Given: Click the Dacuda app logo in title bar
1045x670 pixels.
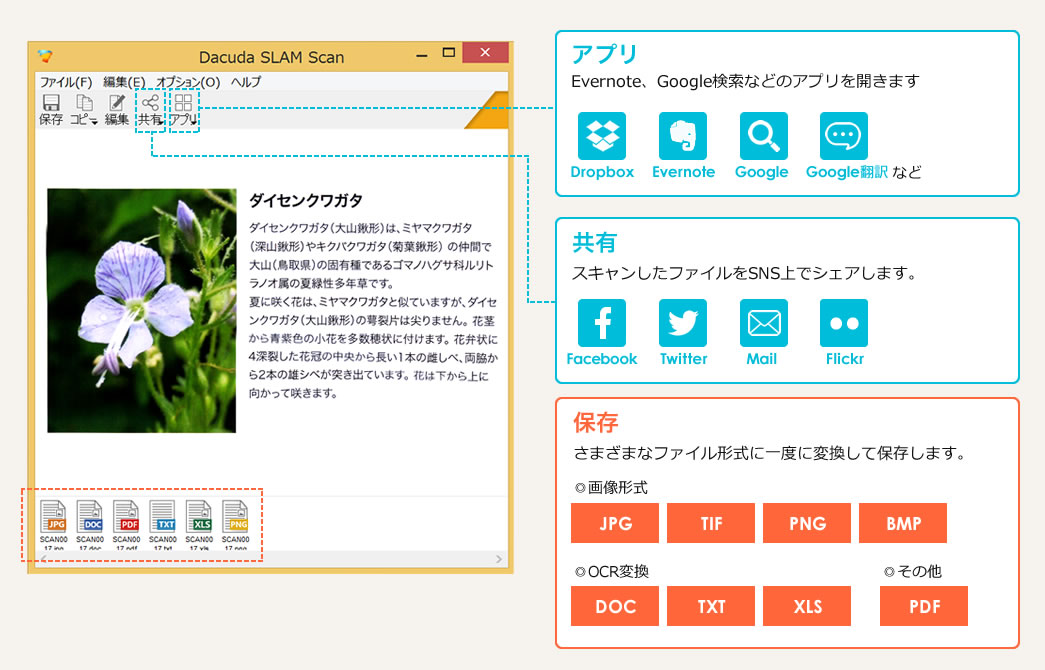Looking at the screenshot, I should click(45, 56).
